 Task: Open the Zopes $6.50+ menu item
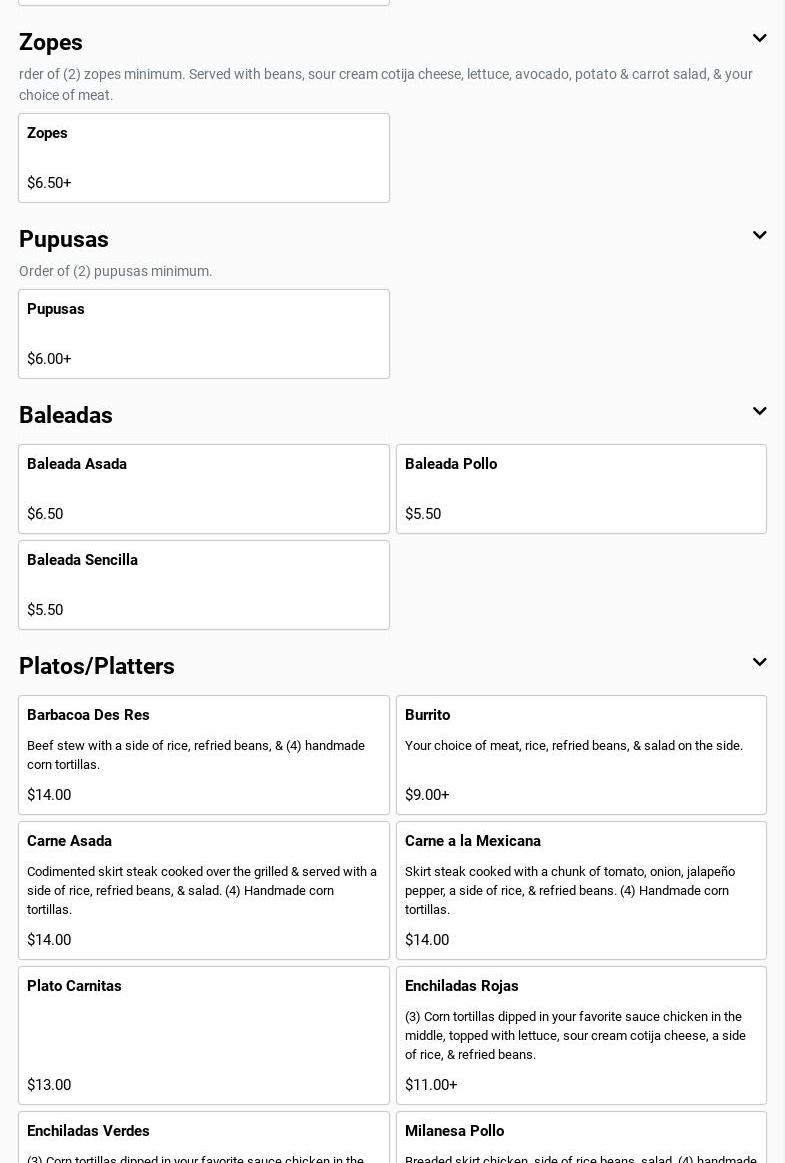204,158
